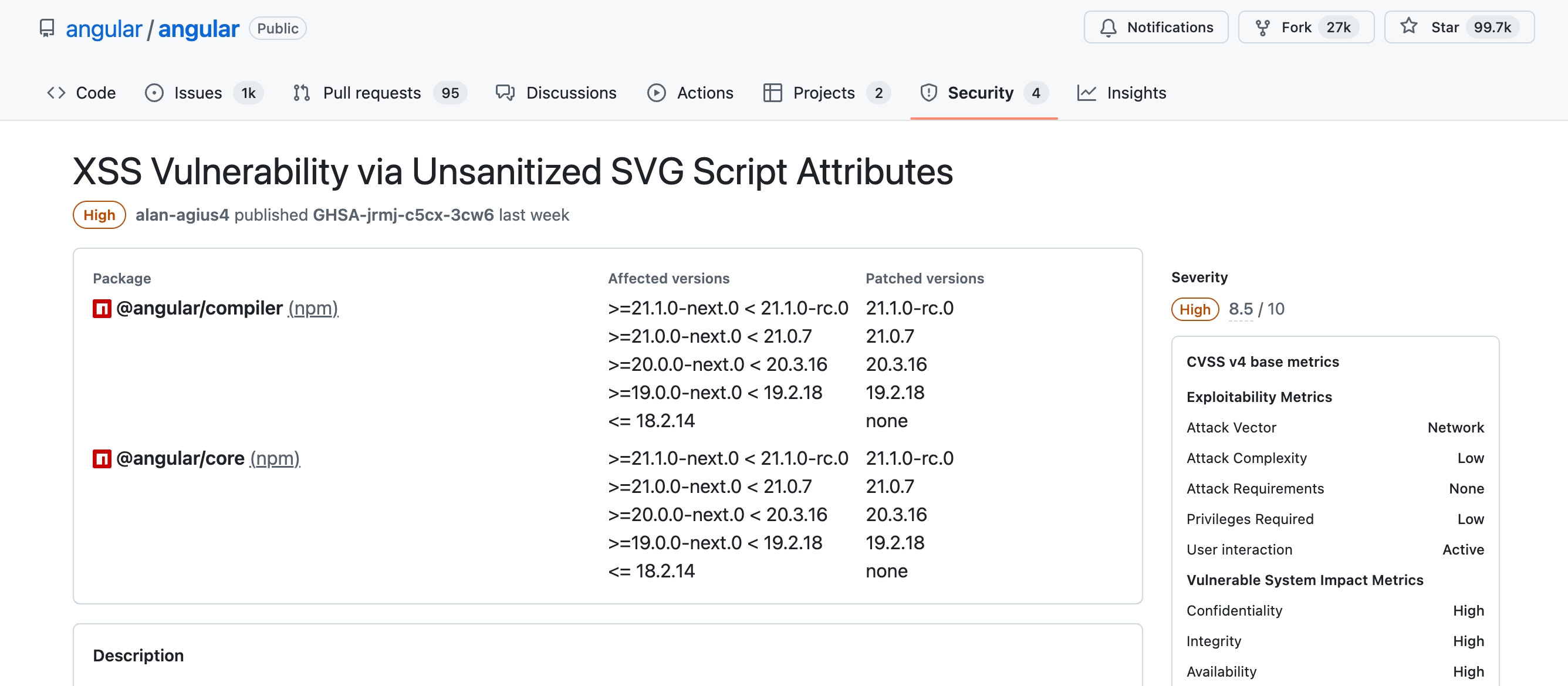Screen dimensions: 1568x686
Task: Click the speech bubble icon beside Discussions
Action: pyautogui.click(x=505, y=93)
